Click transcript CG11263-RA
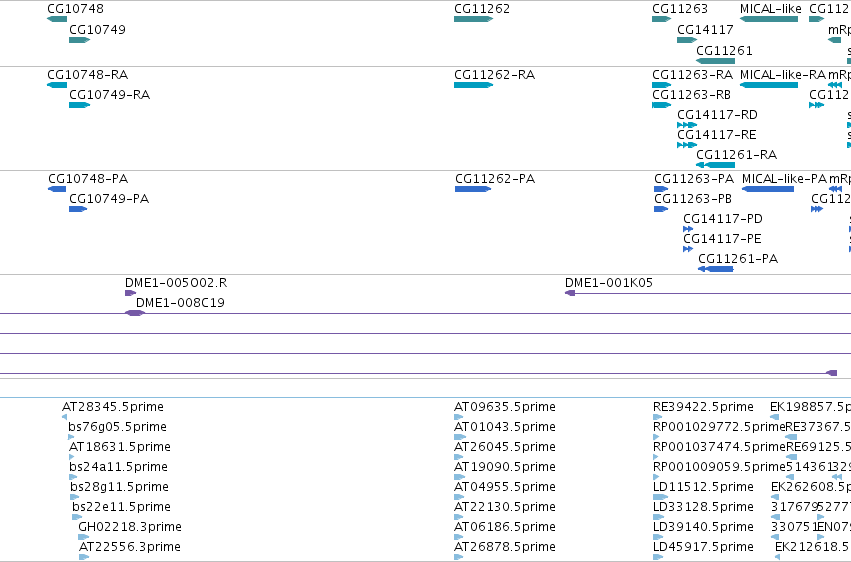Viewport: 851px width, 562px height. (662, 85)
